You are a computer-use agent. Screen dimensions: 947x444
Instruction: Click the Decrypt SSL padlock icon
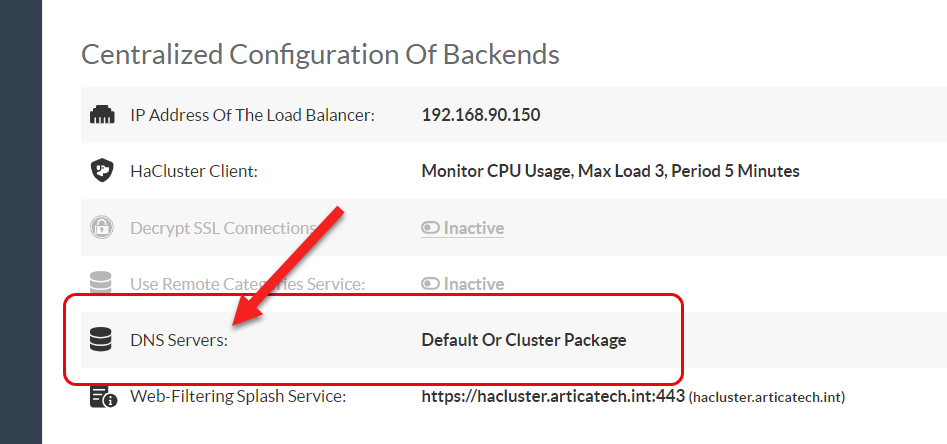pos(101,228)
